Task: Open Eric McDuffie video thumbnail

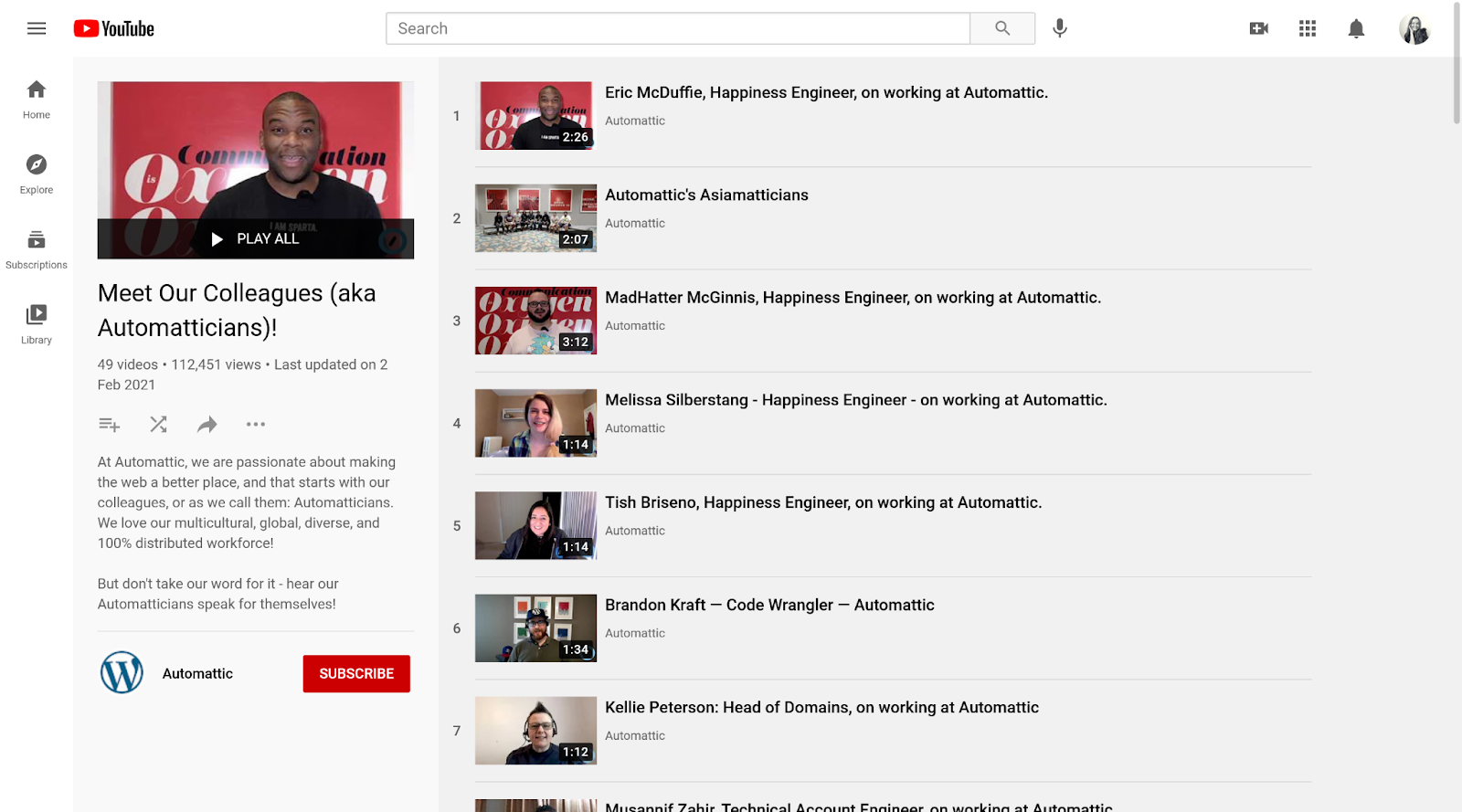Action: tap(535, 116)
